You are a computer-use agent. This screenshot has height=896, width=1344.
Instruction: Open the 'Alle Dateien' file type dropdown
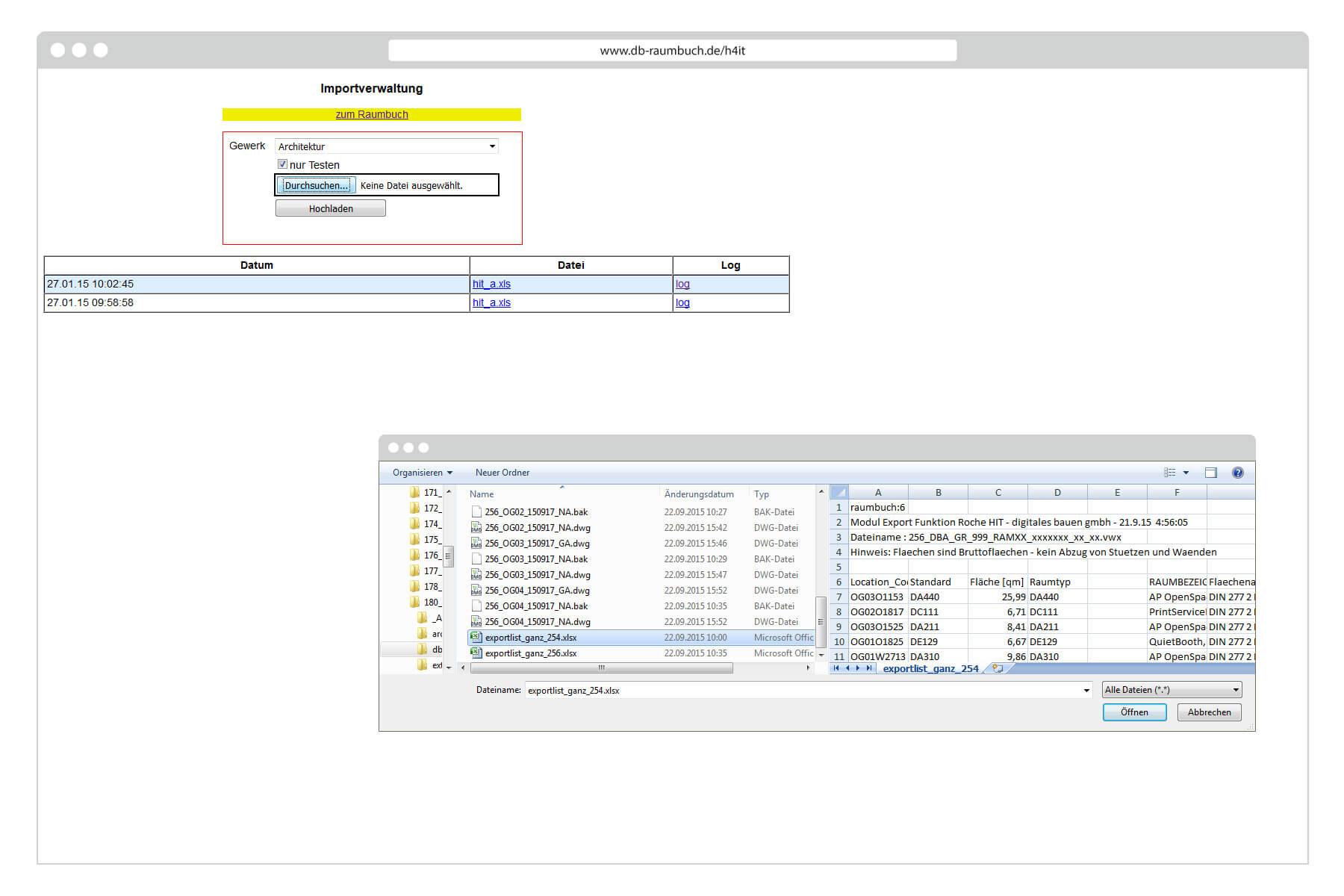click(1172, 690)
